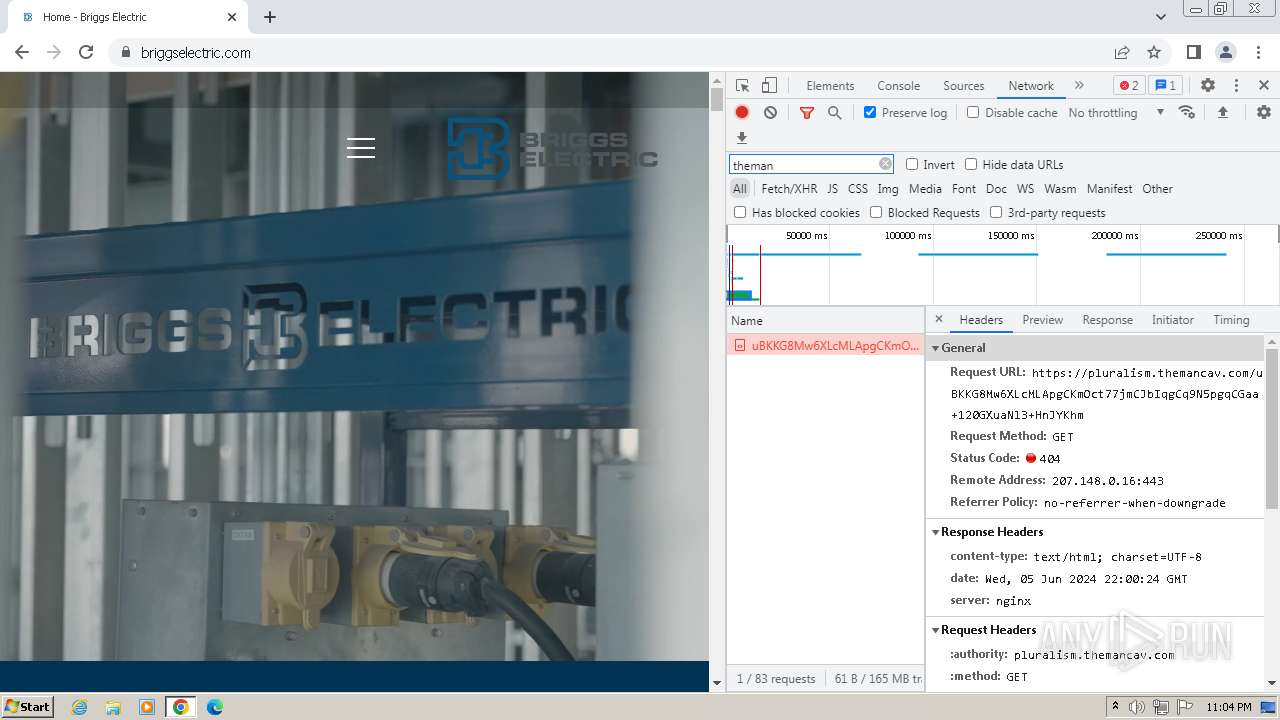Open a new browser tab

(270, 17)
